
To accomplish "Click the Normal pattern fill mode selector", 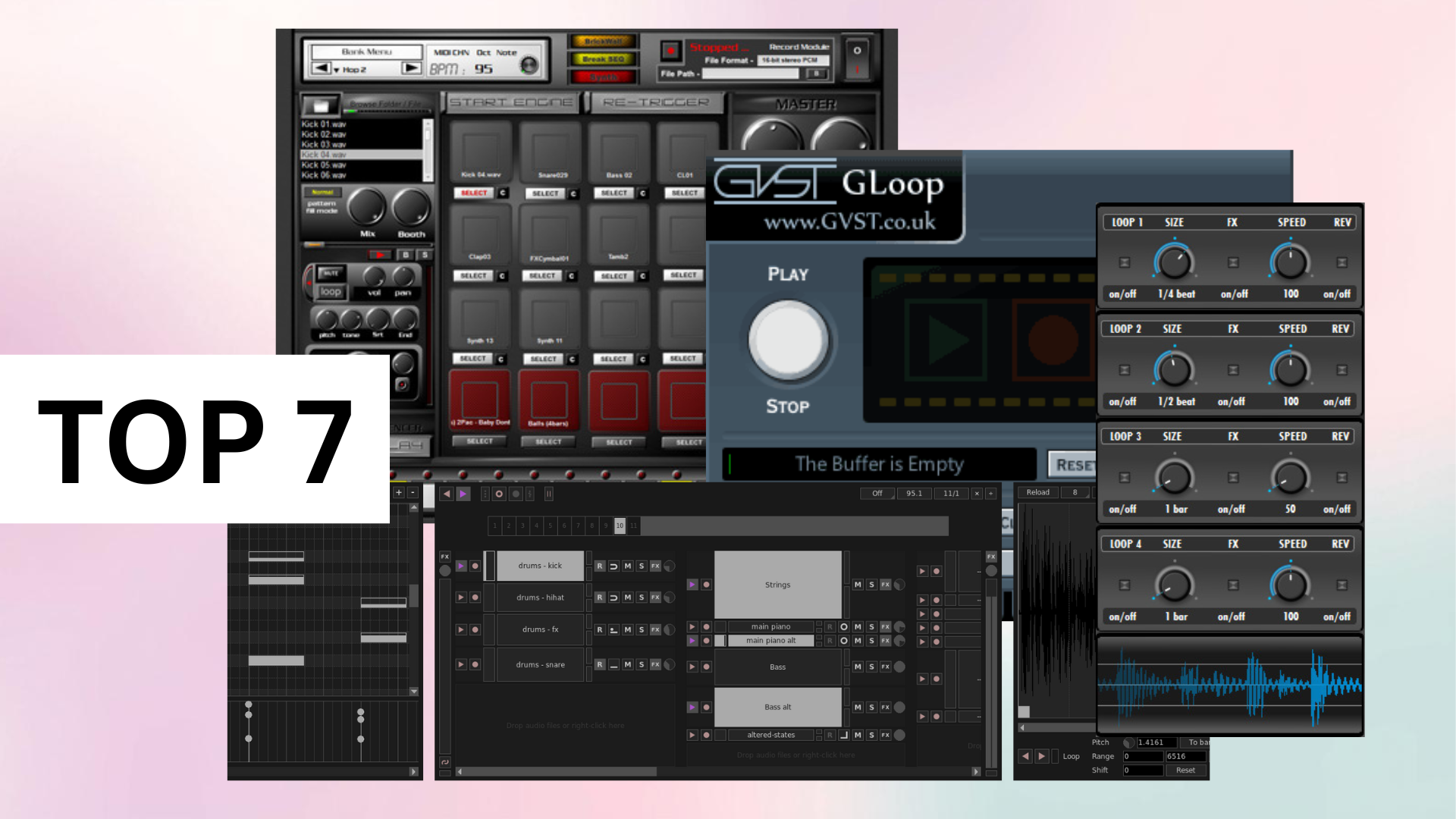I will point(323,193).
